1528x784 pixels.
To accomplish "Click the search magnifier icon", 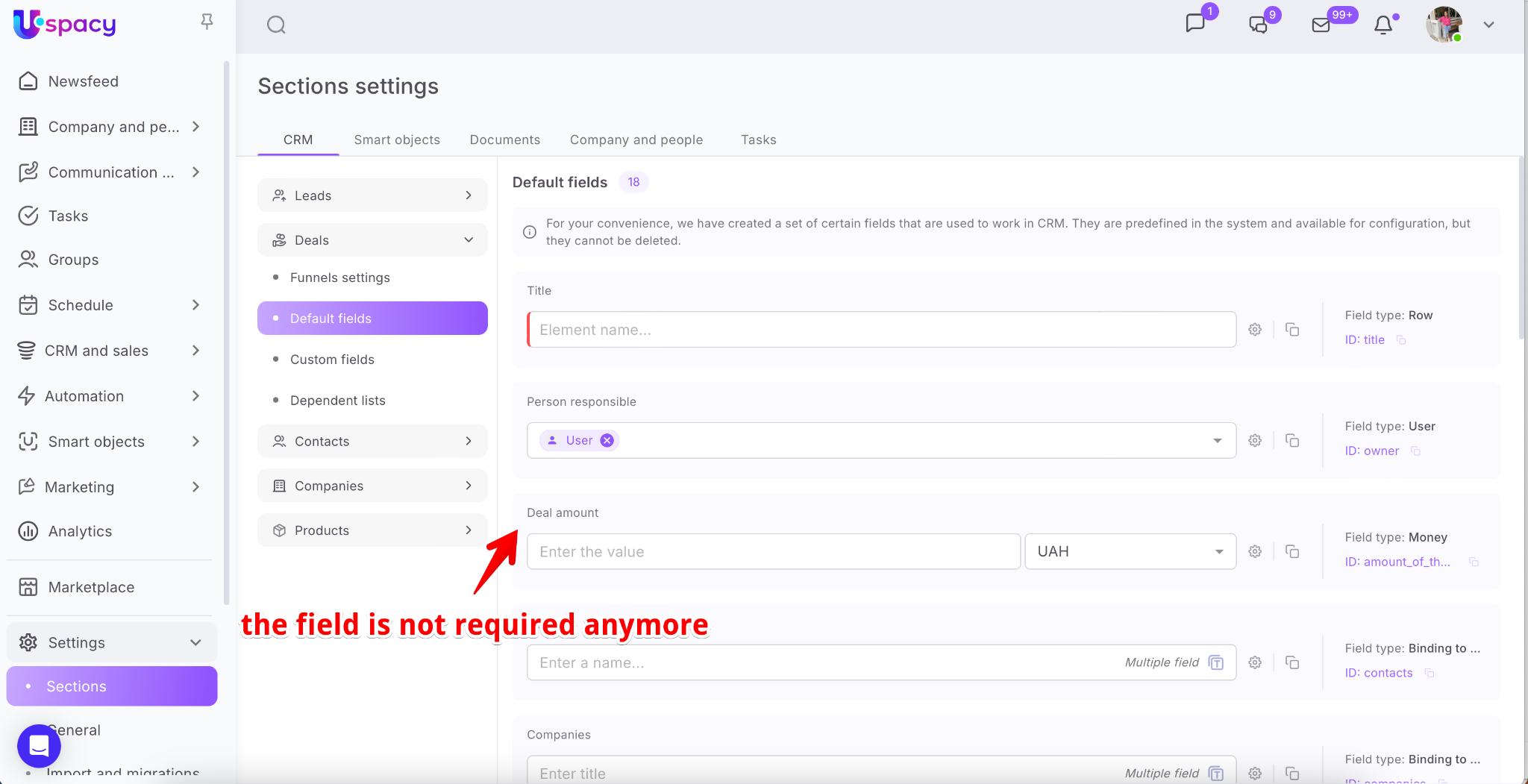I will coord(276,25).
